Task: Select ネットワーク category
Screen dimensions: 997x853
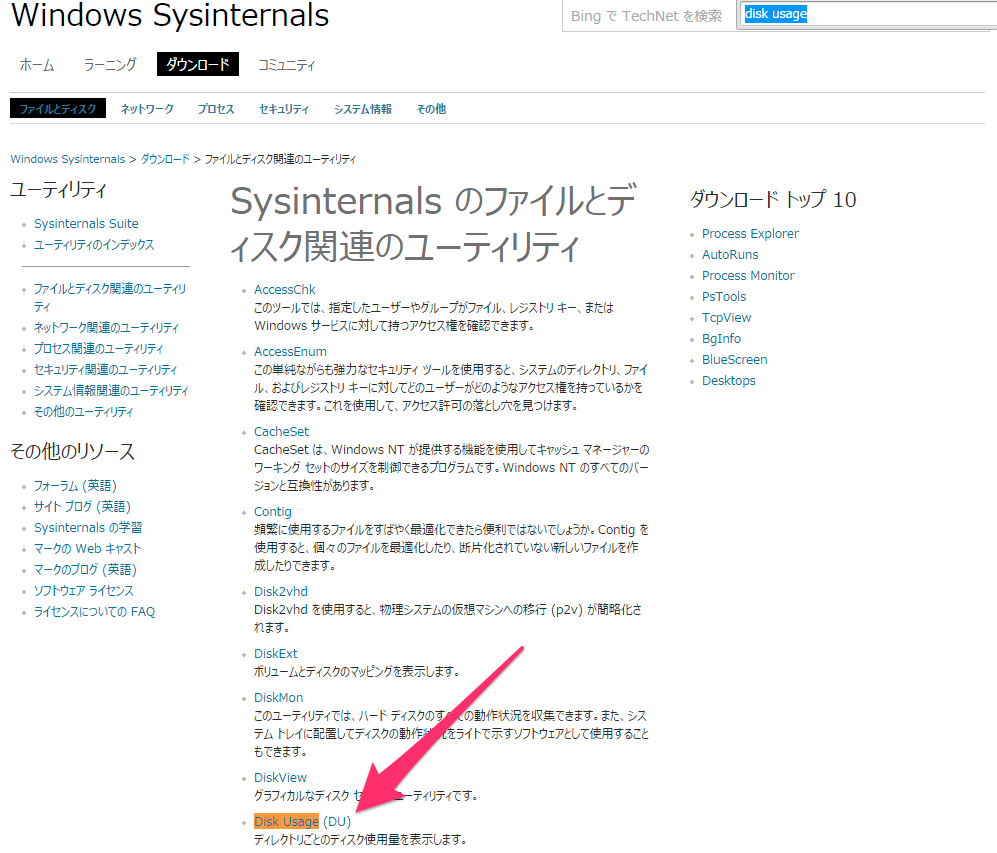Action: [147, 109]
